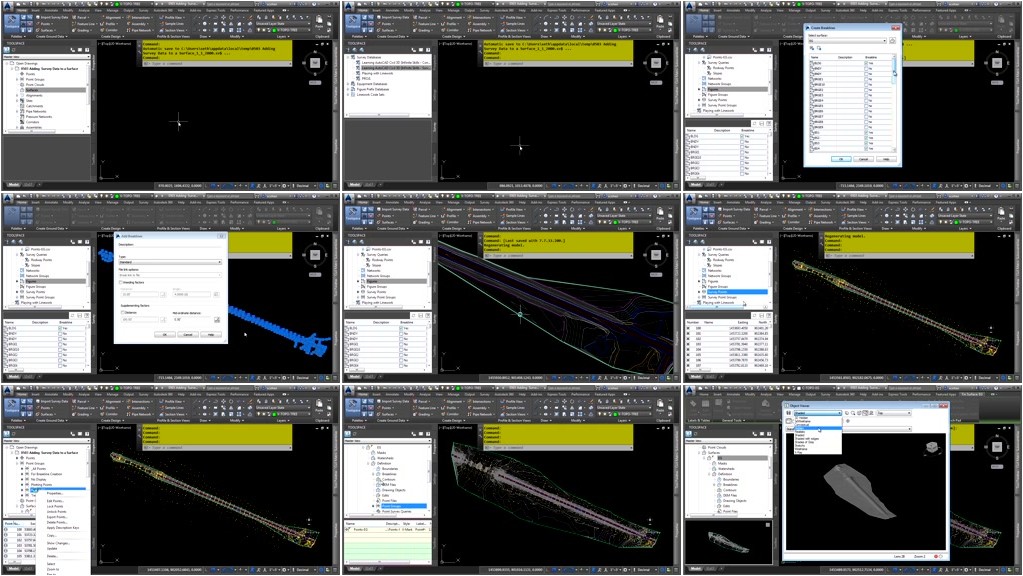Select Contours tree item beside Object Viewer
This screenshot has height=576, width=1023.
(x=729, y=490)
